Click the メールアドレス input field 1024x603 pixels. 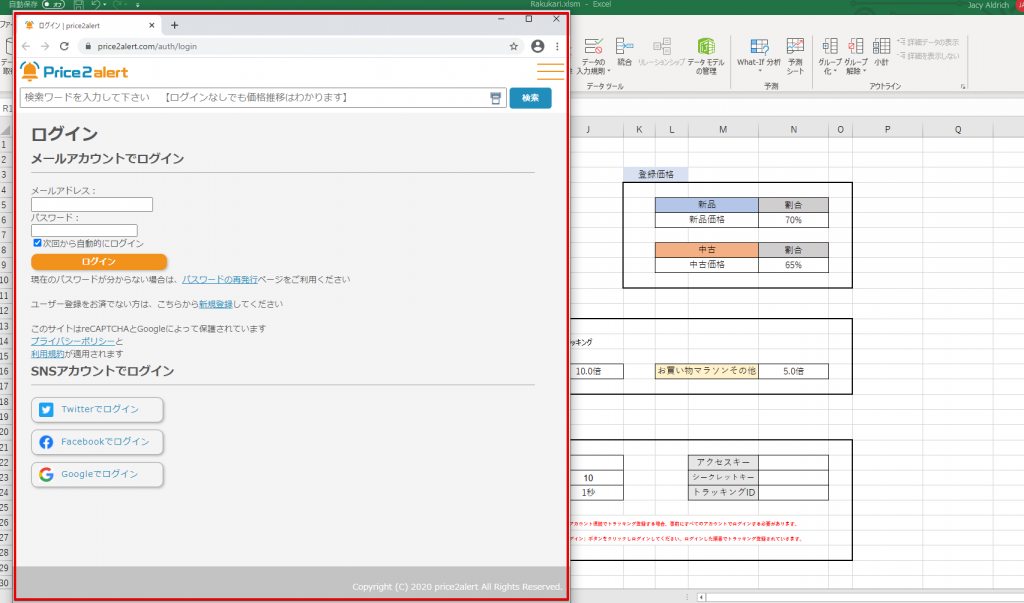point(92,205)
